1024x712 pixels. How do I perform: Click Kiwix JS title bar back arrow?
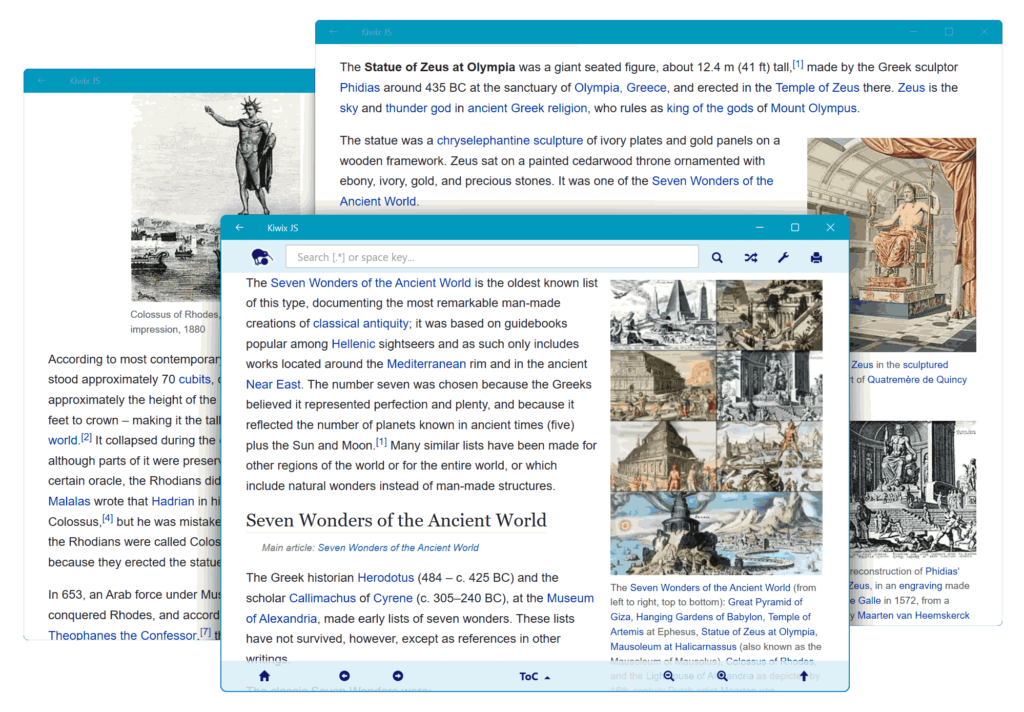[240, 228]
